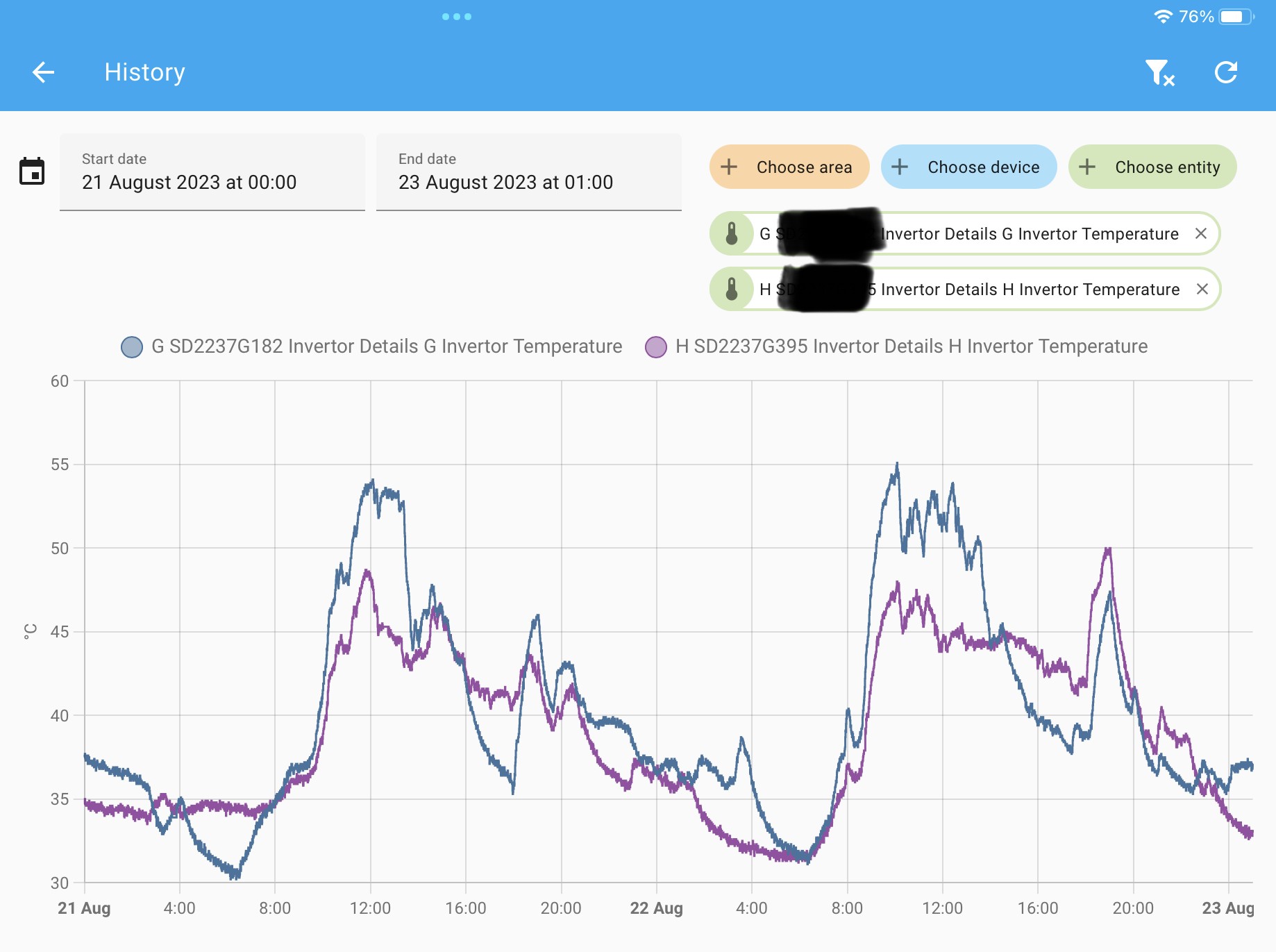Click the thermometer icon on H Invertor chip
Viewport: 1276px width, 952px height.
(732, 289)
